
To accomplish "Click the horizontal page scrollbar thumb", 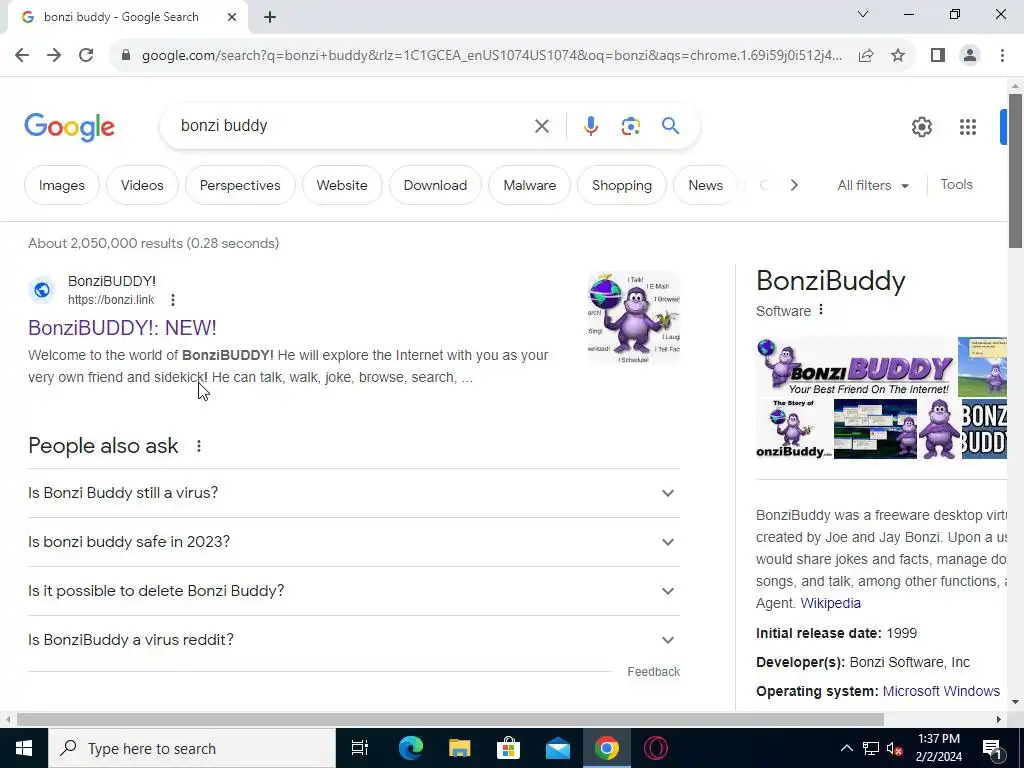I will (x=450, y=719).
